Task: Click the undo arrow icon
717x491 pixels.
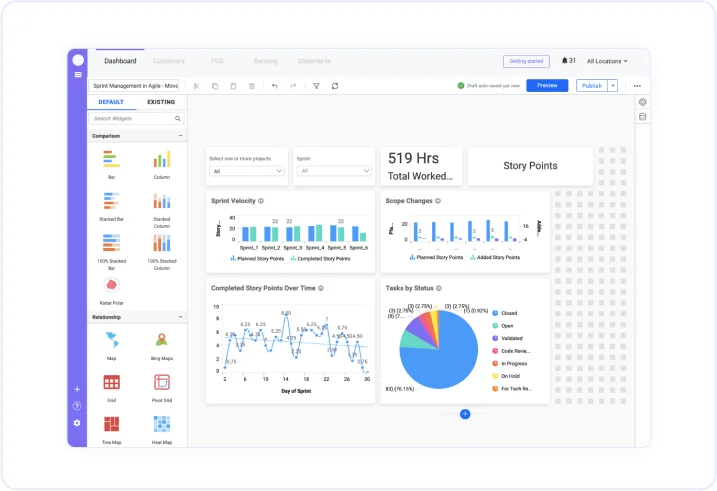Action: (x=274, y=86)
